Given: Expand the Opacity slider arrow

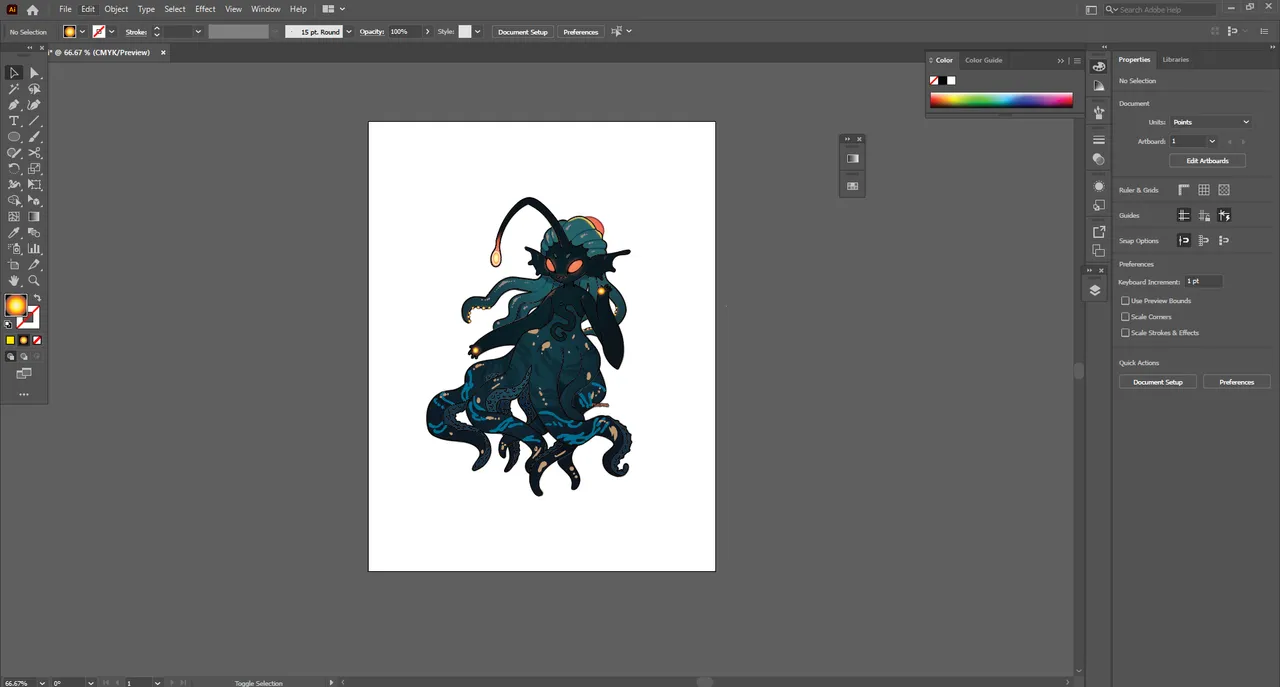Looking at the screenshot, I should 427,32.
